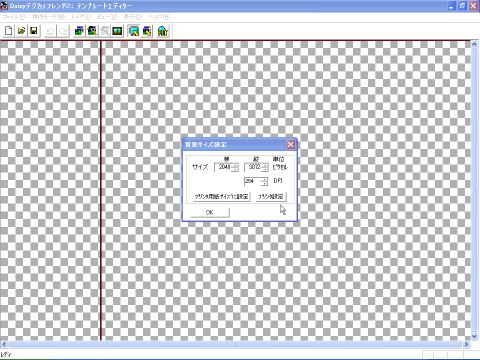Click the overlapping blue and green images toolbar icon
Screen dimensions: 480x360
[x=79, y=31]
